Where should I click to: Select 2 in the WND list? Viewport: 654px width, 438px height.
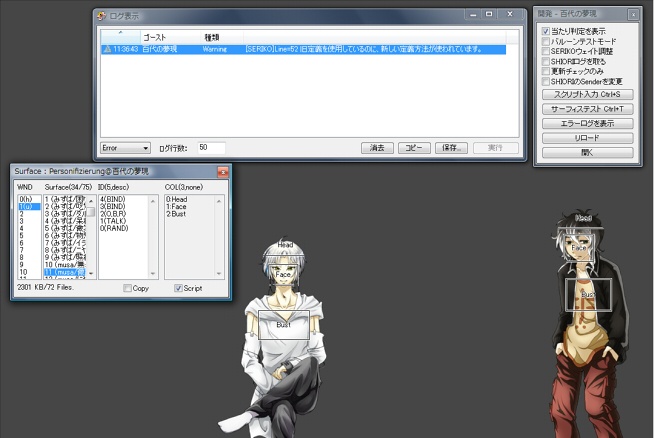coord(29,214)
